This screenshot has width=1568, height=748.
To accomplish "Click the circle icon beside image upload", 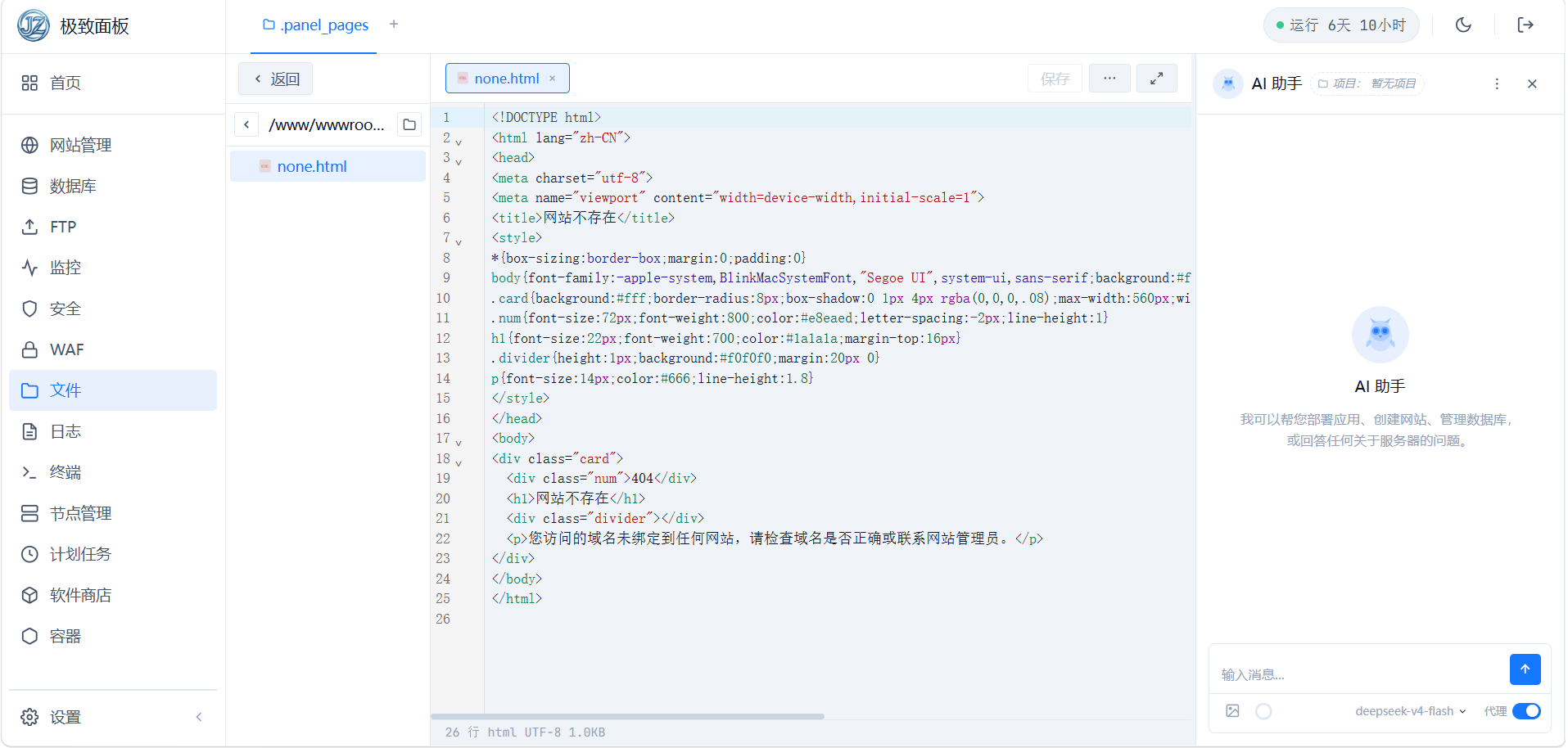I will [x=1263, y=711].
